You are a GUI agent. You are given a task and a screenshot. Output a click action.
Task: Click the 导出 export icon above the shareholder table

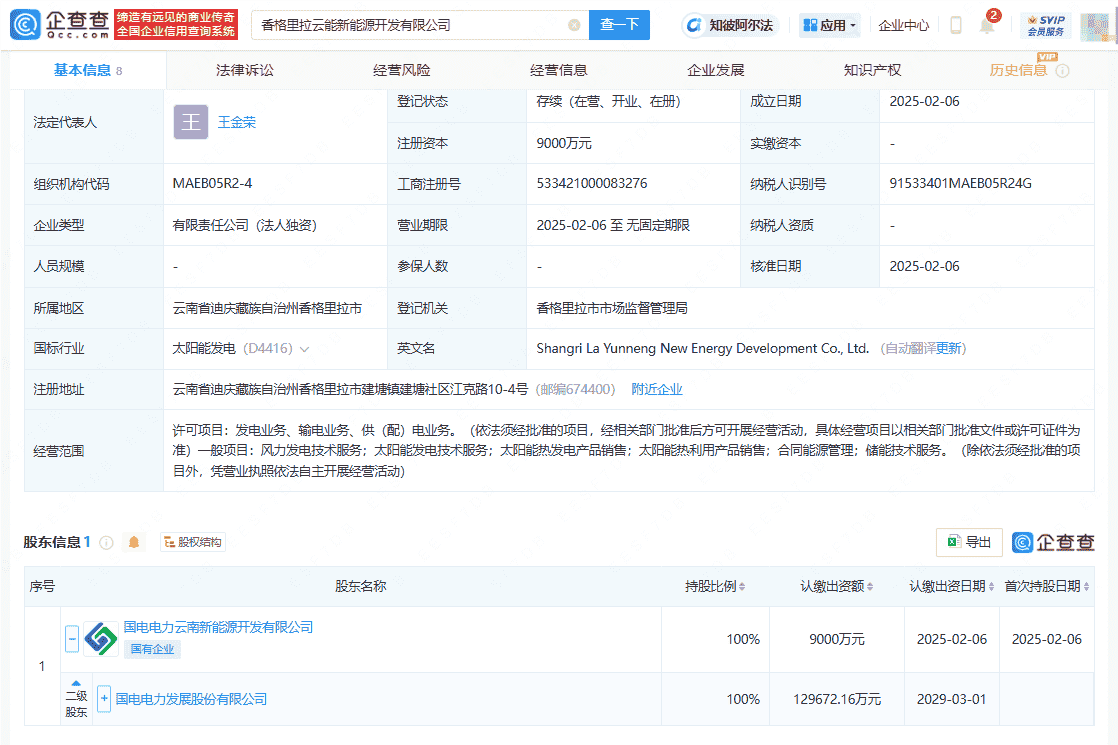pos(968,542)
